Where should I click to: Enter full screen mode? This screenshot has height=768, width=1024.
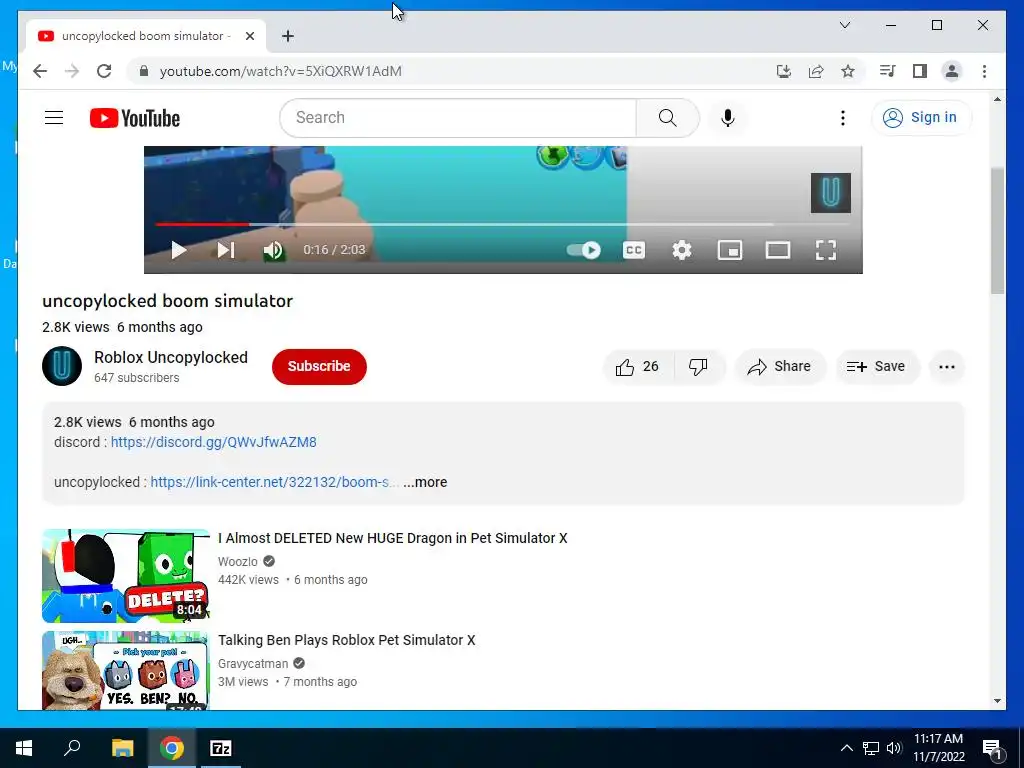coord(826,250)
